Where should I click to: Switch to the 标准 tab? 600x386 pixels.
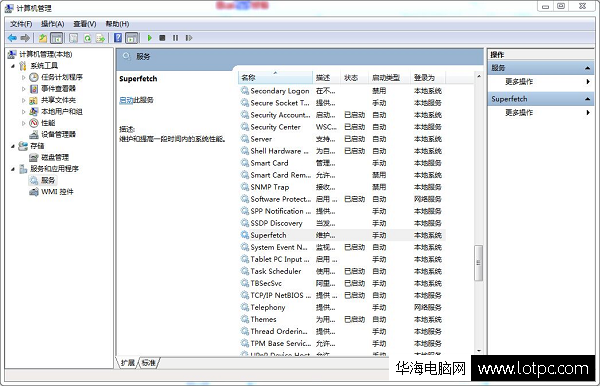click(149, 363)
